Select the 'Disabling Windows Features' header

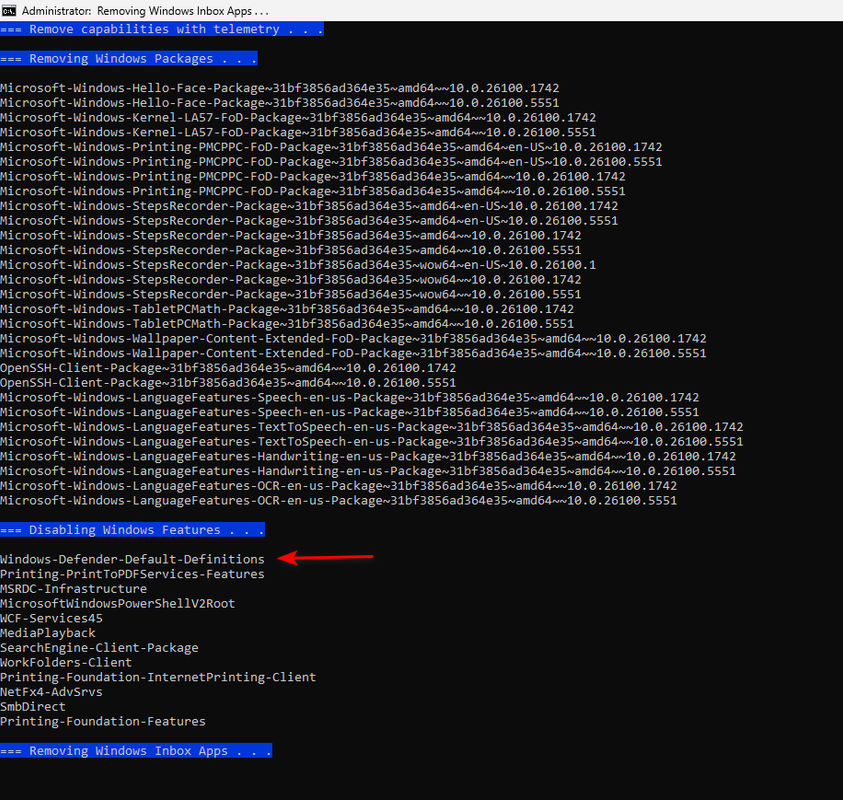click(132, 530)
